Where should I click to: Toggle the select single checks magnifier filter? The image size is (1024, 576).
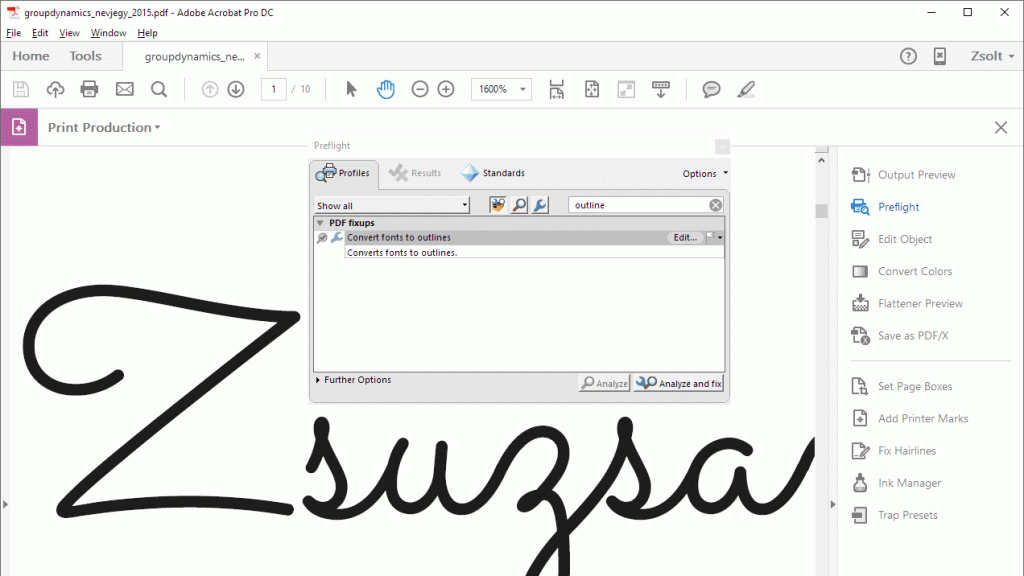point(519,205)
